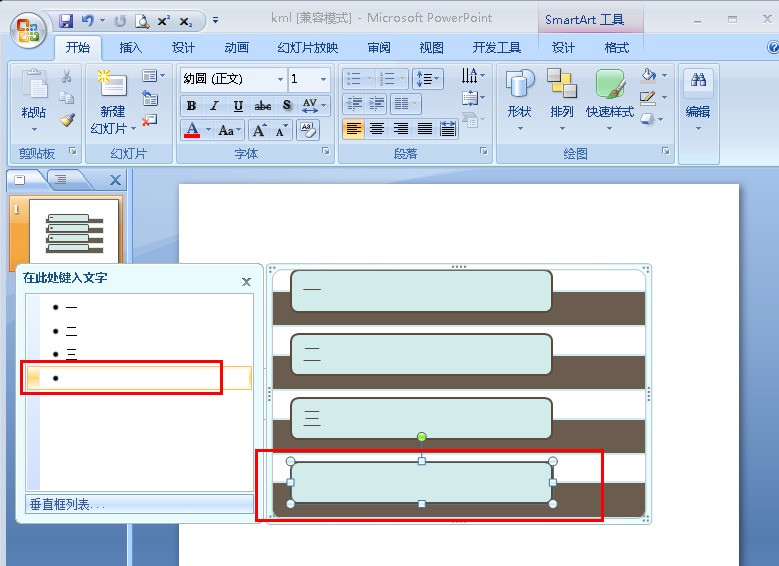Click the Undo arrow icon
The width and height of the screenshot is (779, 566).
pos(88,21)
